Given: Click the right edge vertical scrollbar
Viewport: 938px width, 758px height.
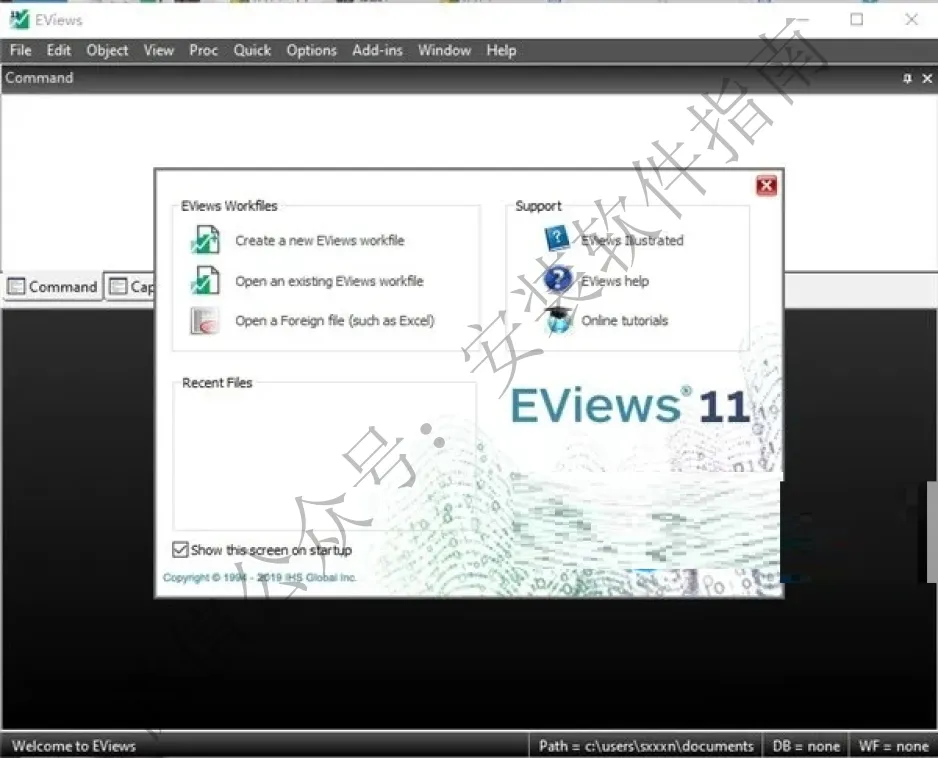Looking at the screenshot, I should tap(932, 531).
